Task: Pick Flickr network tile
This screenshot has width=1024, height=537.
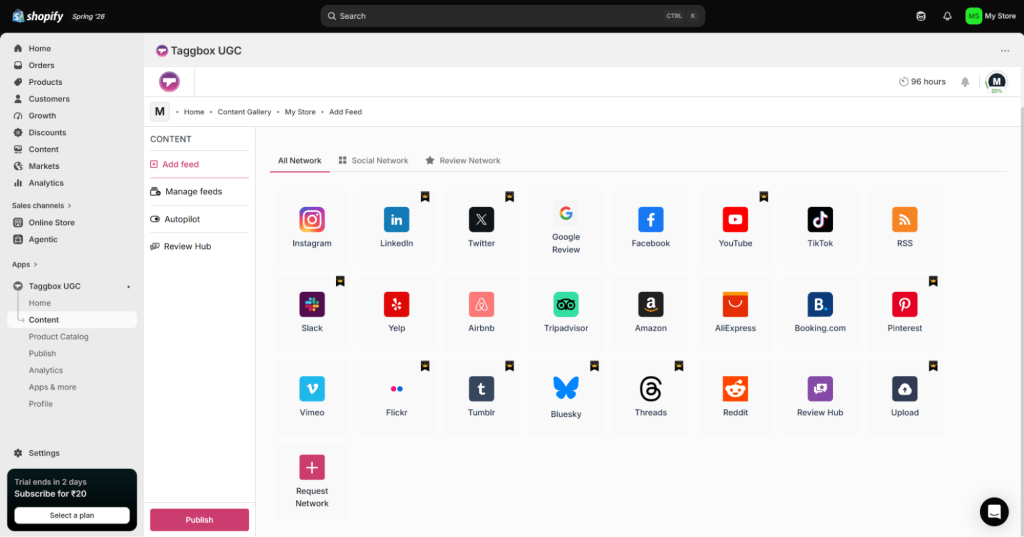Action: click(396, 398)
